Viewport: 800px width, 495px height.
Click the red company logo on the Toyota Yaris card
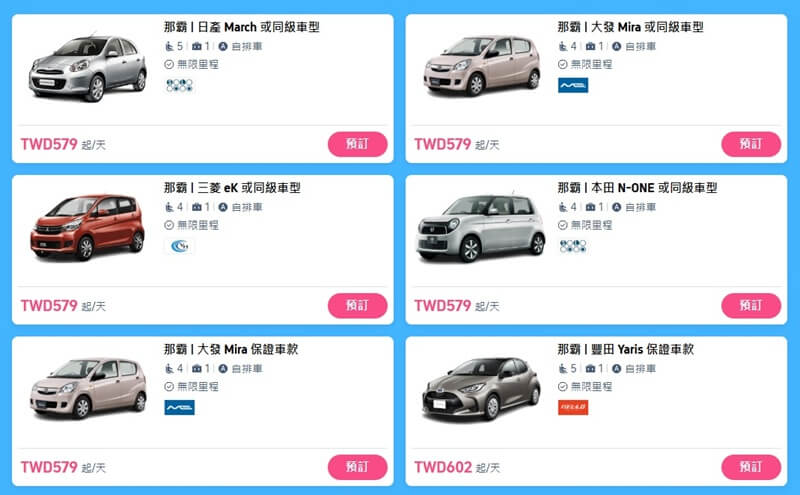573,408
